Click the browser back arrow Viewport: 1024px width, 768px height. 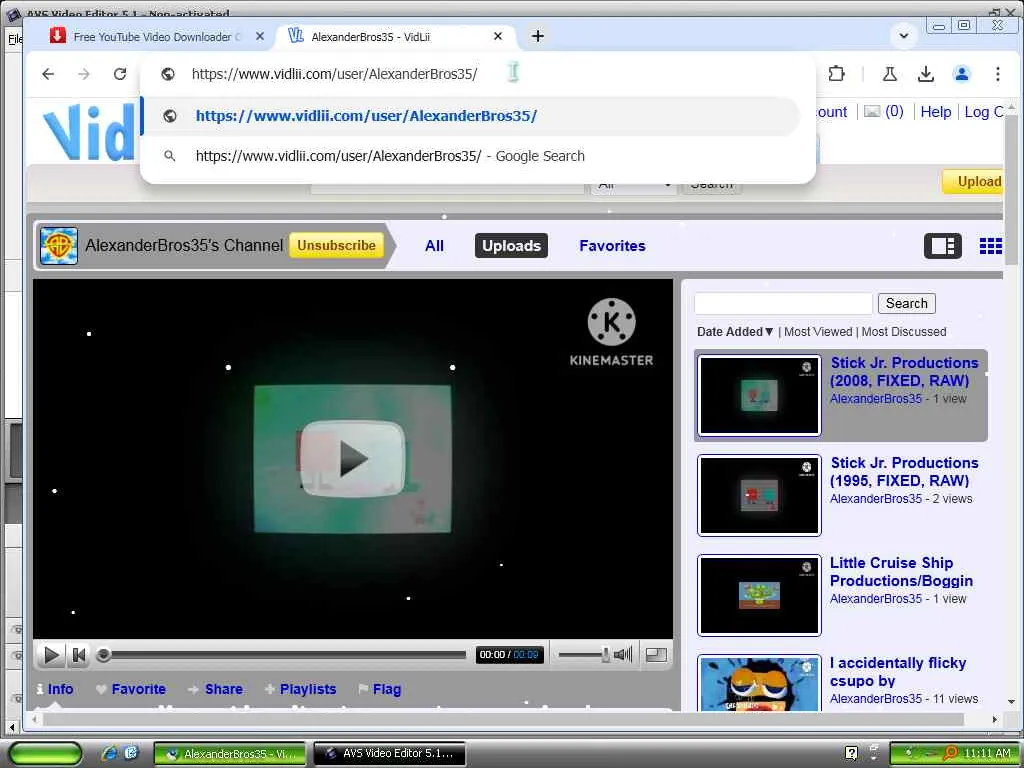48,74
